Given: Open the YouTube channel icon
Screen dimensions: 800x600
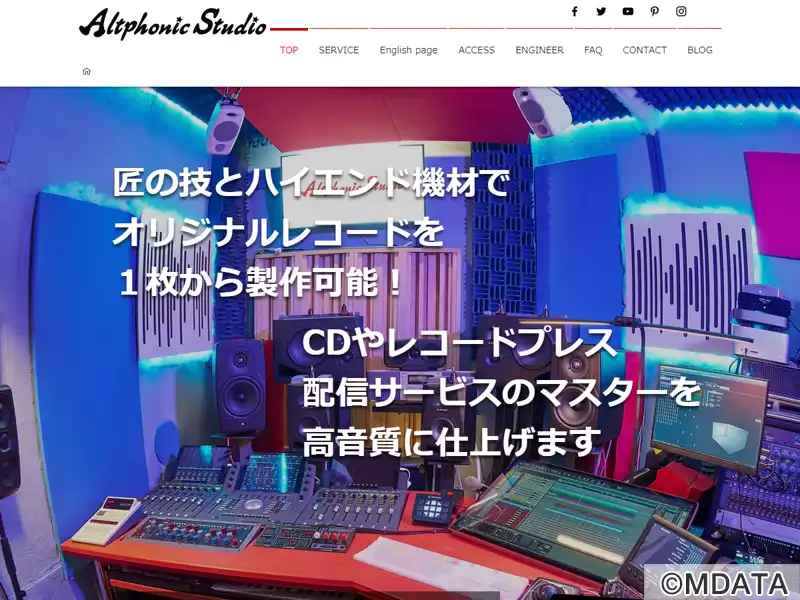Looking at the screenshot, I should tap(628, 11).
